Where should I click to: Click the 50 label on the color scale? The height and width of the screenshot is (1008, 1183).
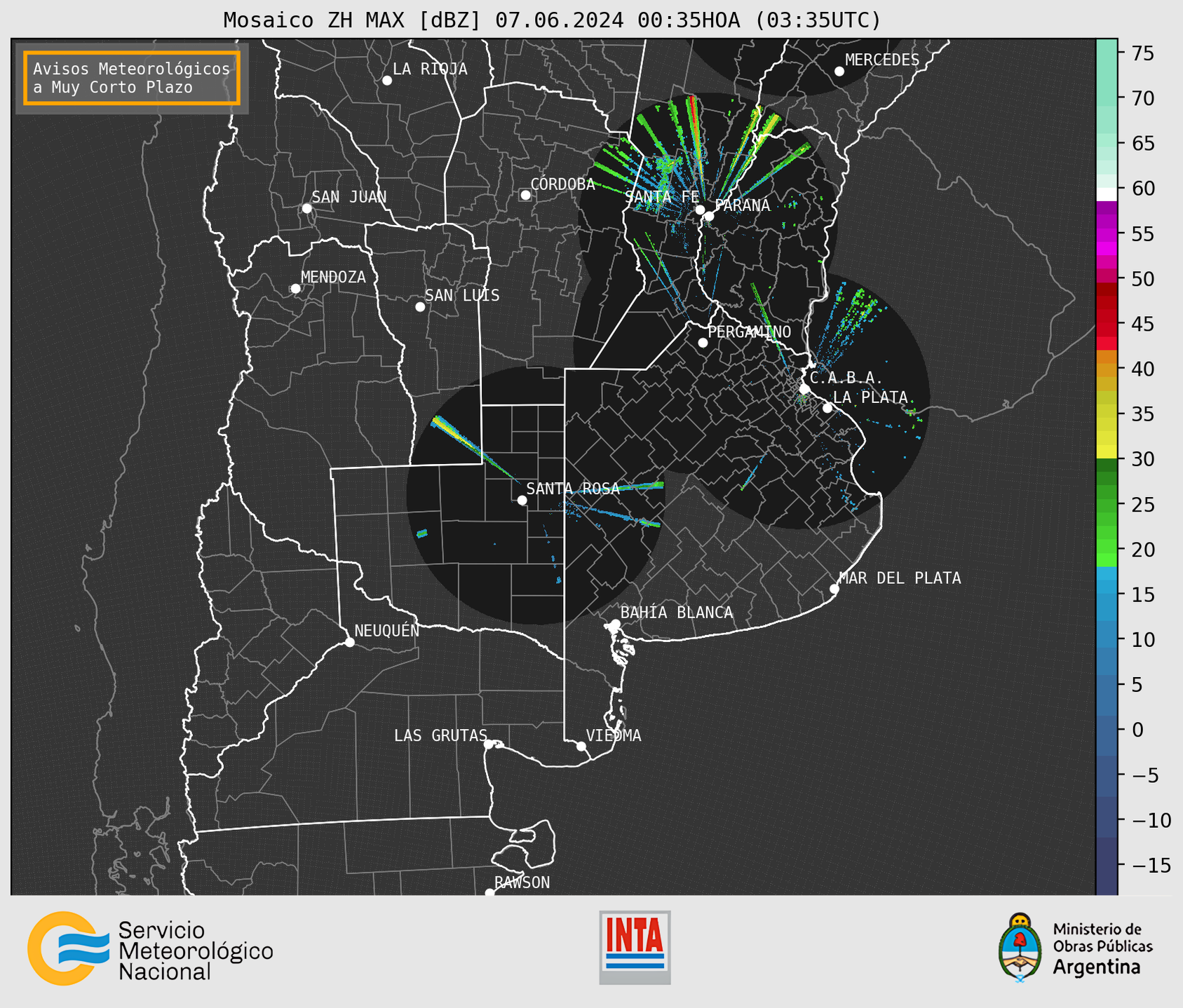coord(1142,279)
